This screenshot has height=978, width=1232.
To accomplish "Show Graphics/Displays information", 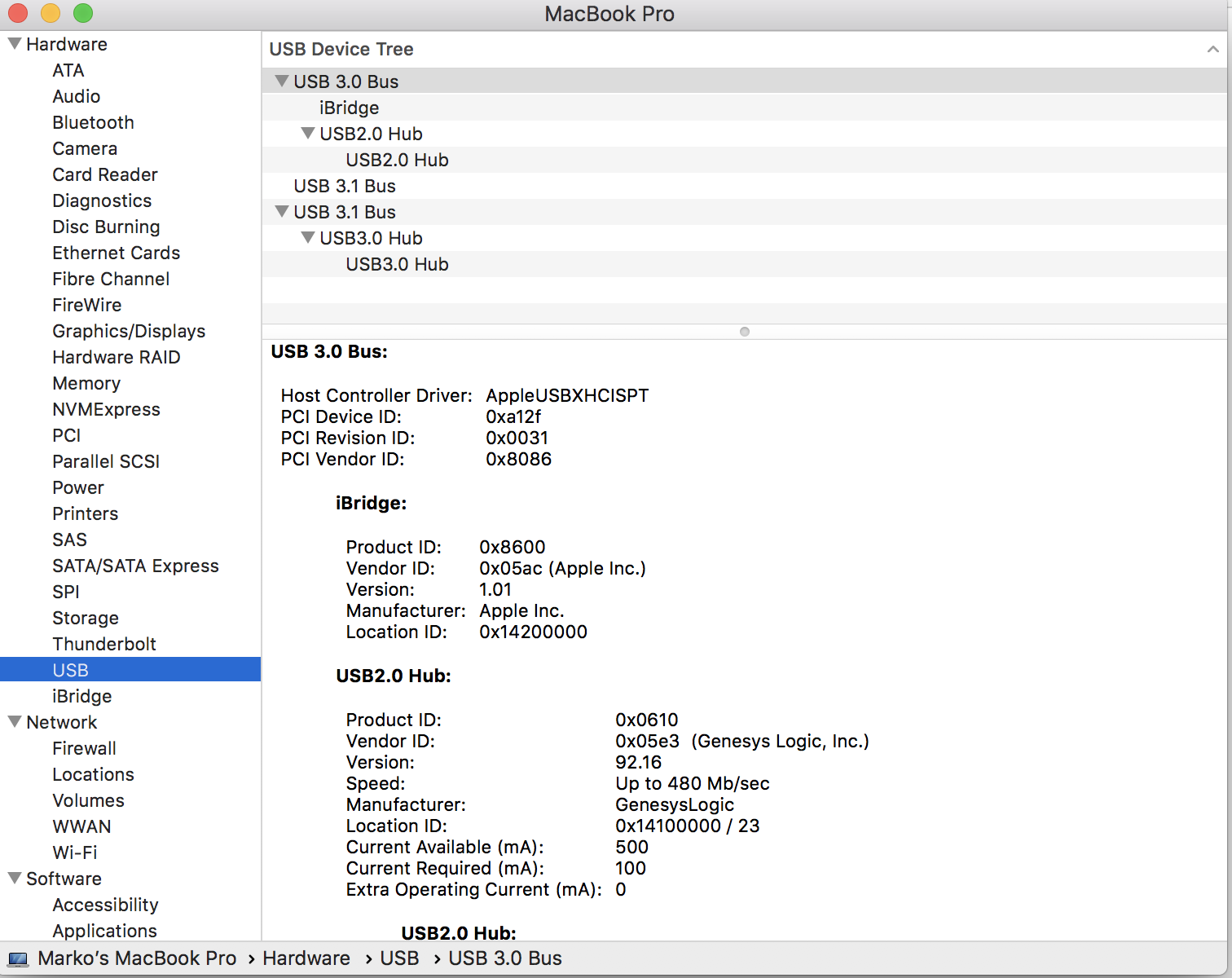I will pos(129,331).
